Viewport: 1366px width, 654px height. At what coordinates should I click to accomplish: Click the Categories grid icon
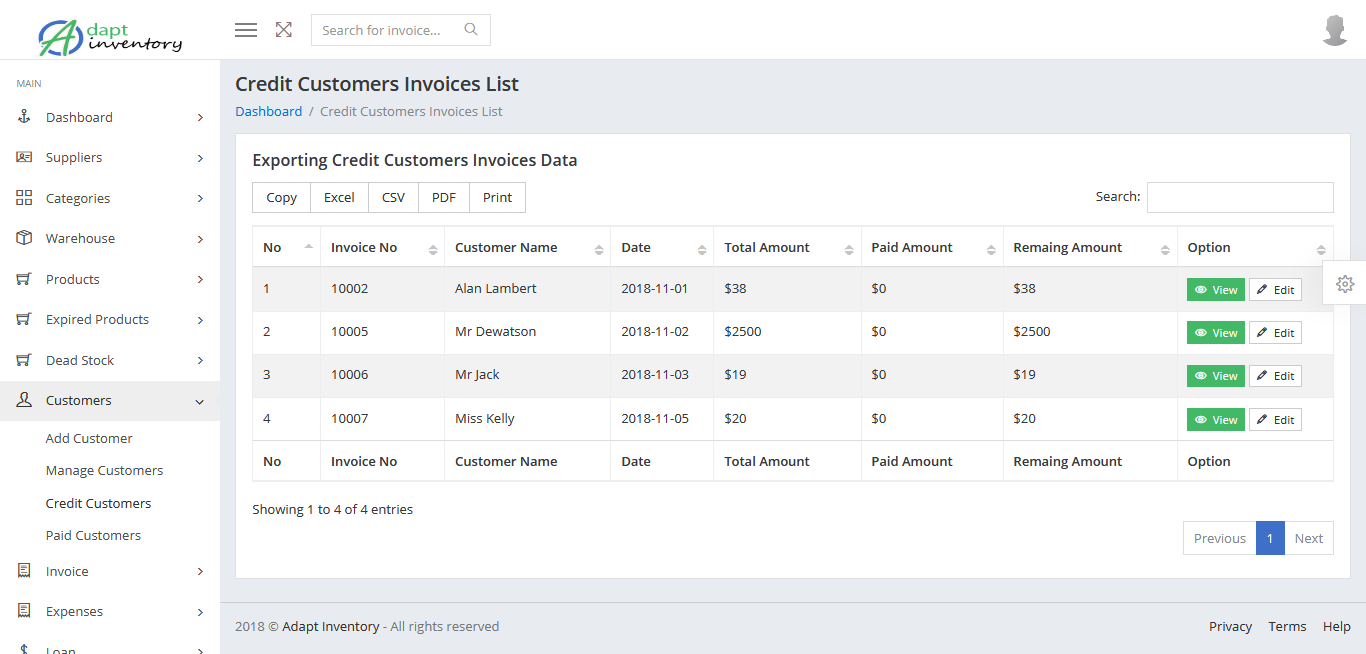[x=24, y=198]
